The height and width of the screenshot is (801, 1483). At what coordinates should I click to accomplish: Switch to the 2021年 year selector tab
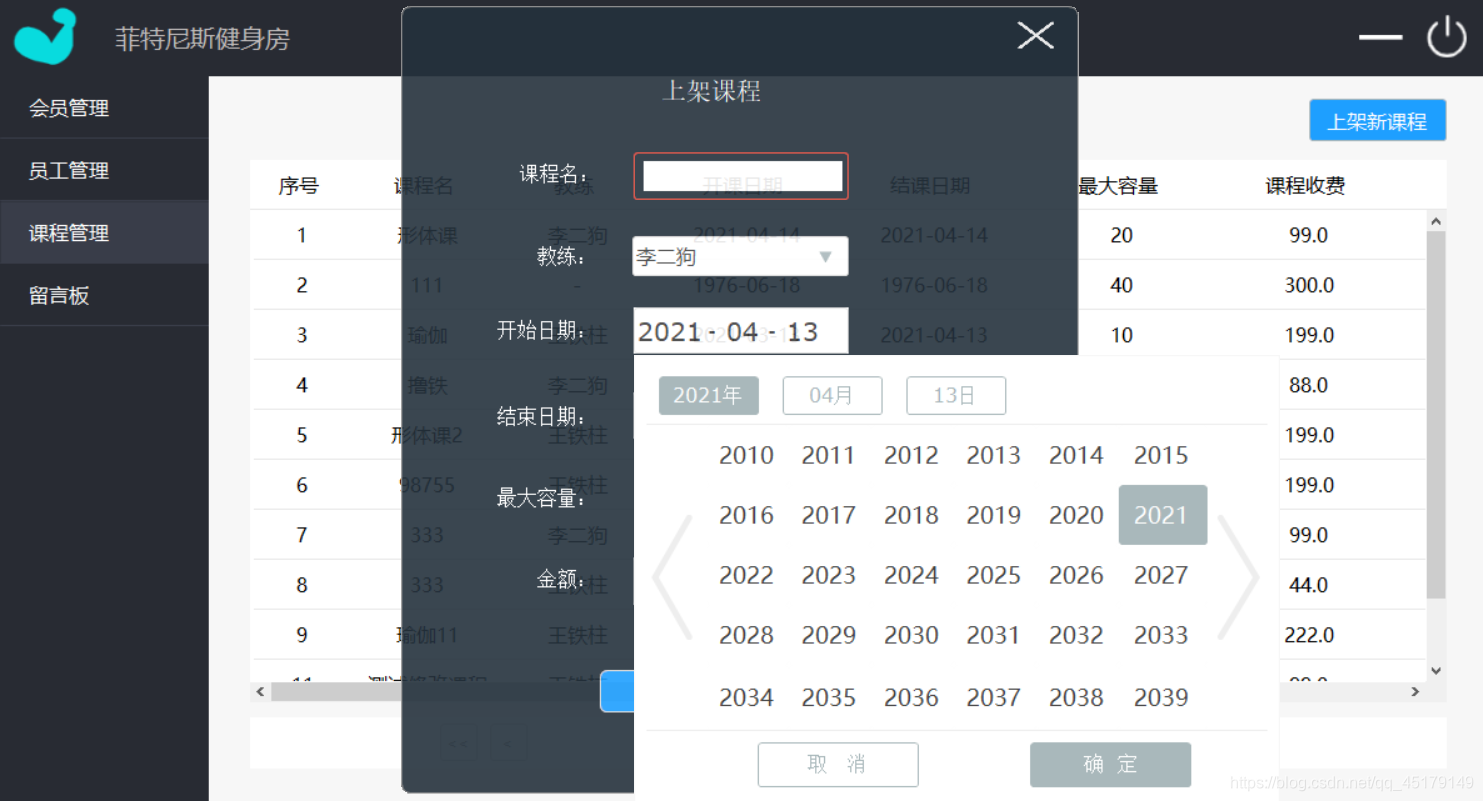point(708,395)
